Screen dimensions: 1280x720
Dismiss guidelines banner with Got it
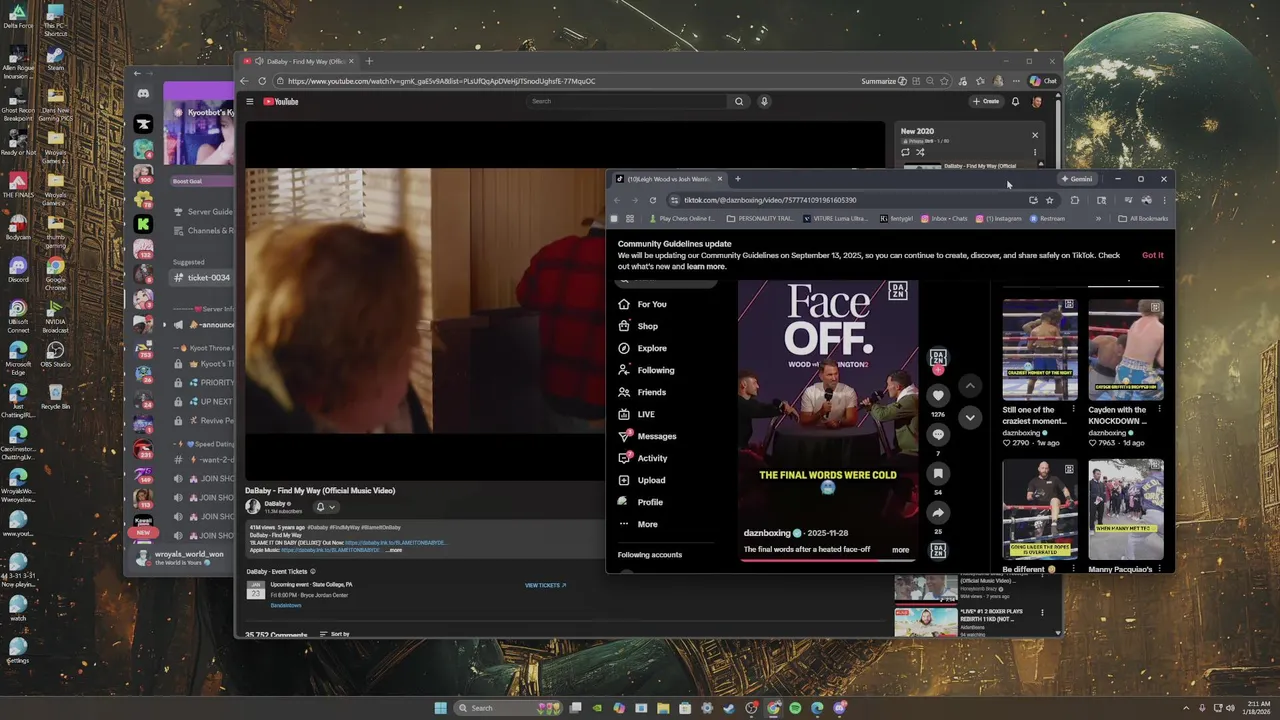pyautogui.click(x=1153, y=255)
